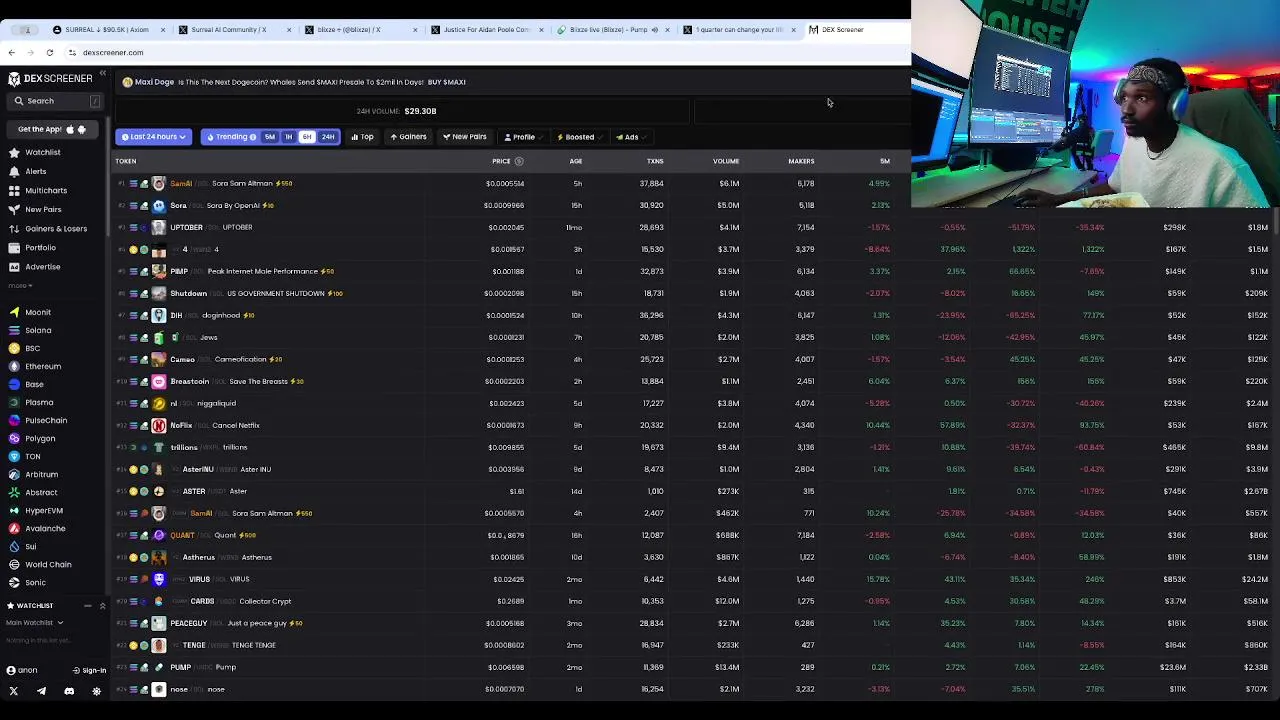The width and height of the screenshot is (1280, 720).
Task: Open Portfolio wallet icon in sidebar
Action: click(x=14, y=247)
